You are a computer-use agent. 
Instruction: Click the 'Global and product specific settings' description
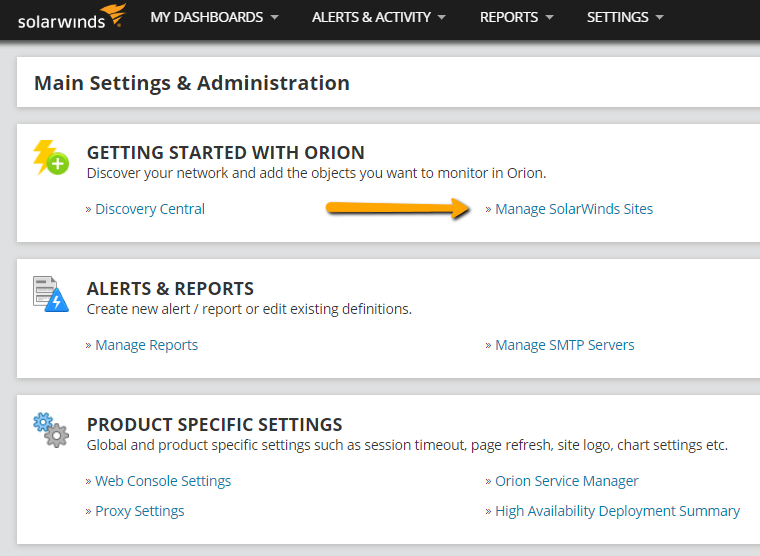[407, 445]
